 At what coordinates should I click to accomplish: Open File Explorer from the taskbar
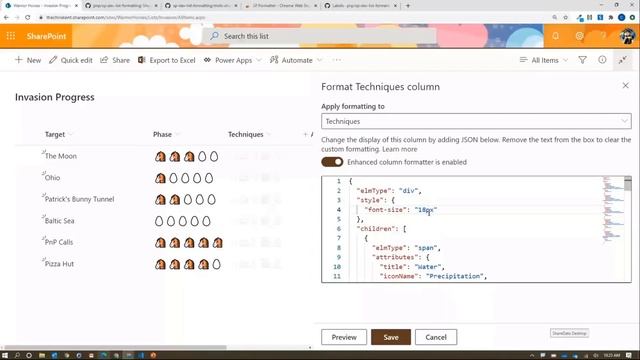(42, 355)
